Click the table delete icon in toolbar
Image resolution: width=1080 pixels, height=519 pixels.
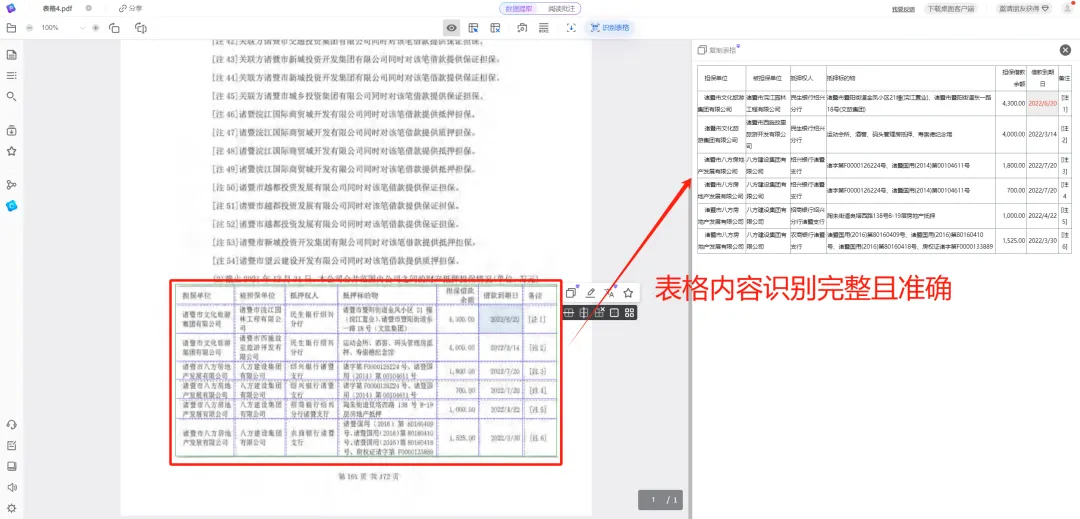click(495, 28)
